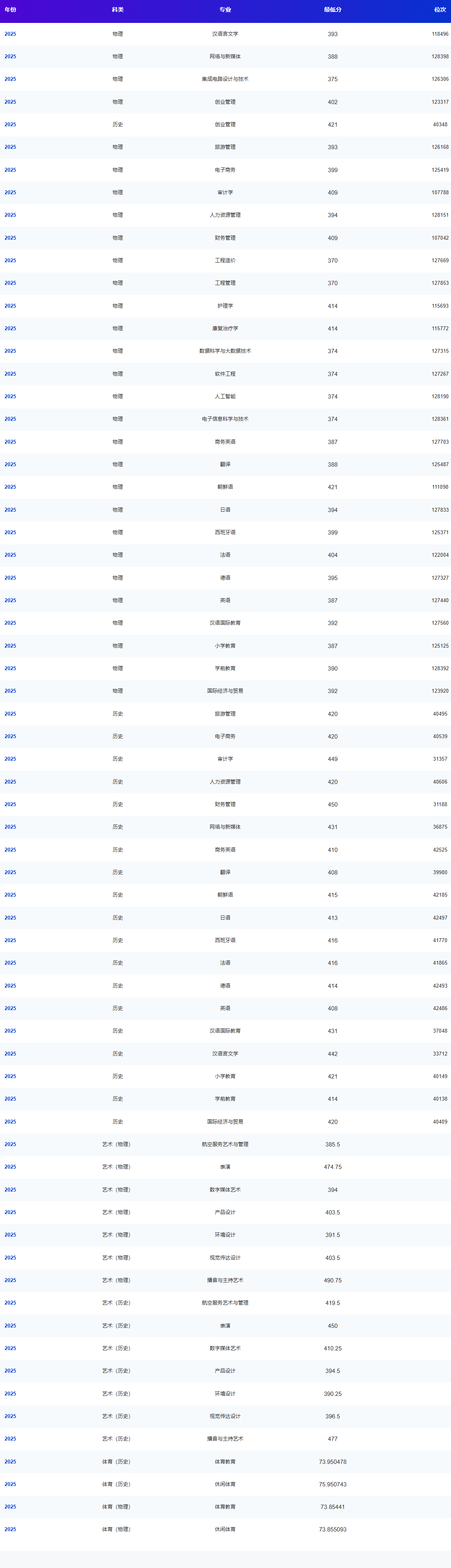The width and height of the screenshot is (451, 1568).
Task: Click the 2025 year in 工程造价 row
Action: point(10,261)
